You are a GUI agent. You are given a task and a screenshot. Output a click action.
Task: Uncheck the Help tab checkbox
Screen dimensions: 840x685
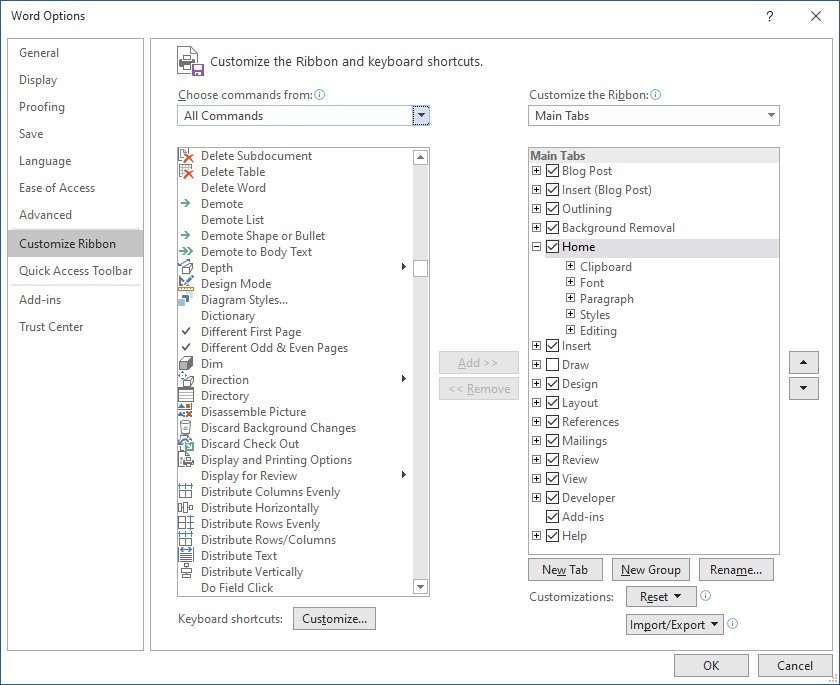pyautogui.click(x=552, y=536)
